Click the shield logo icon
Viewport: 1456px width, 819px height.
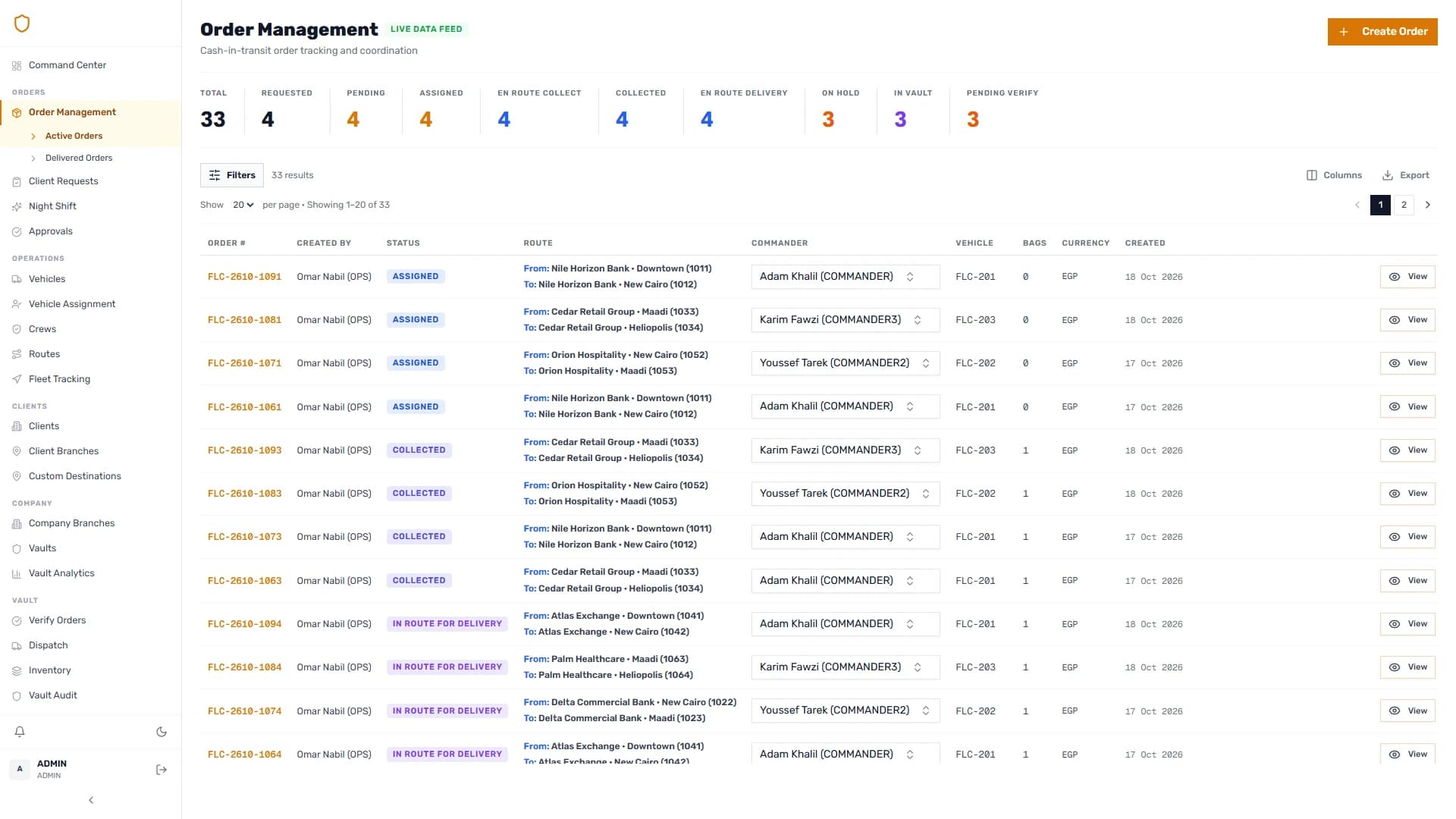(22, 24)
